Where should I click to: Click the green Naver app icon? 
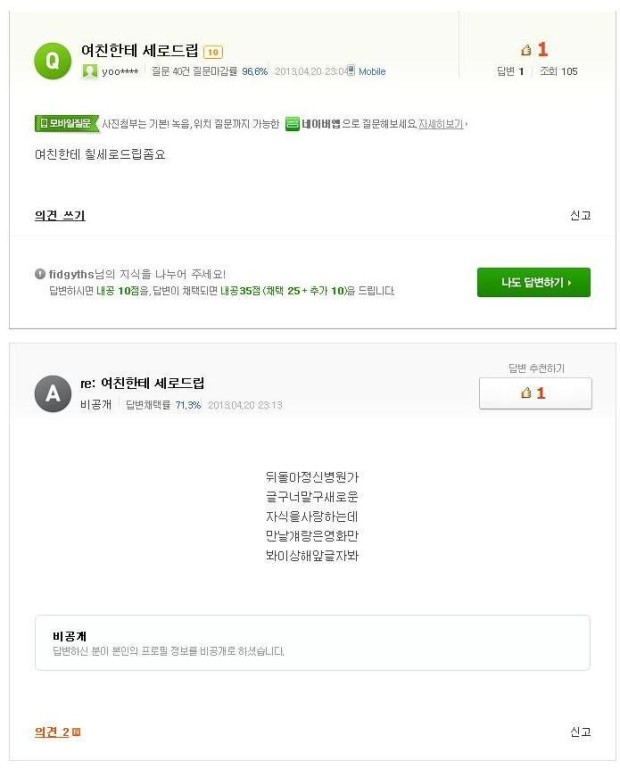[292, 124]
